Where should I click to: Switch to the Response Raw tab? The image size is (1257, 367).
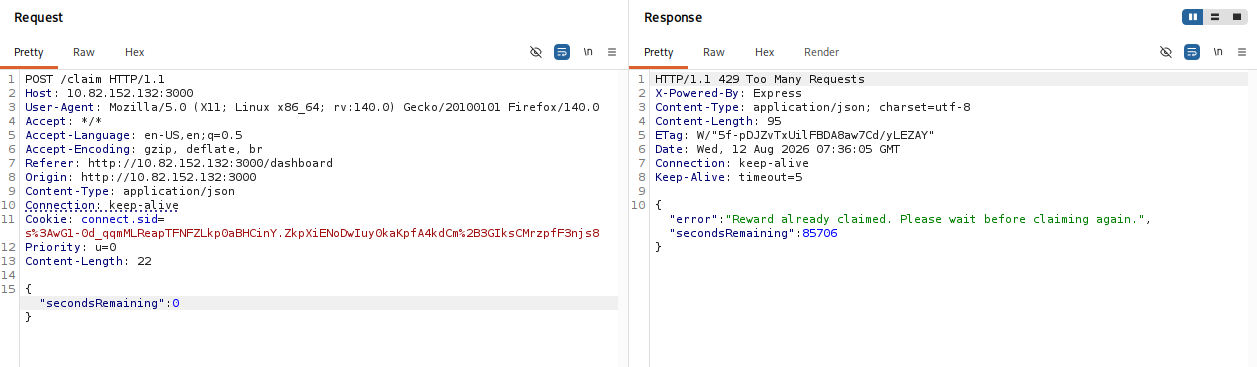pos(714,52)
